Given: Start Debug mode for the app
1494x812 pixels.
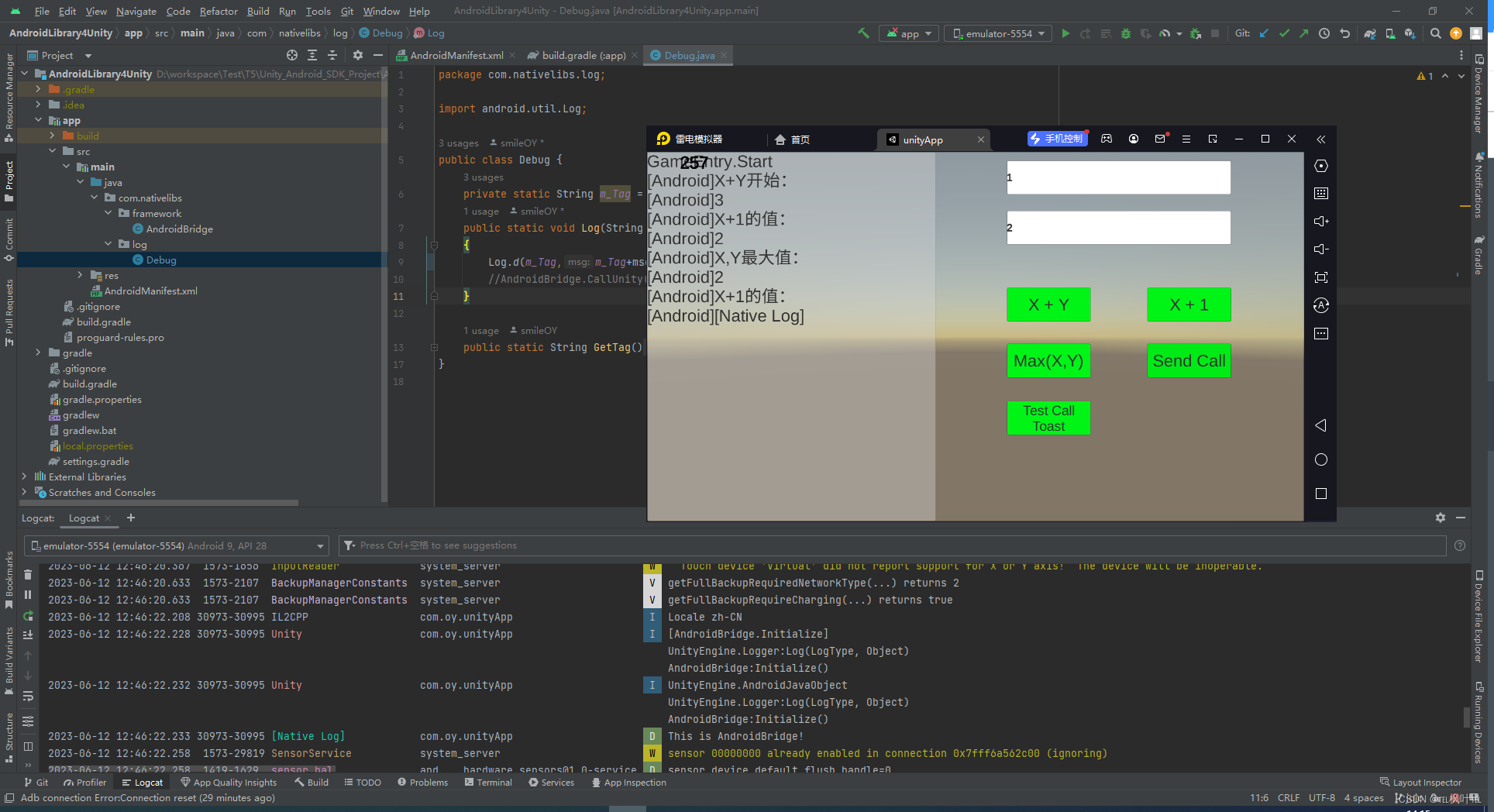Looking at the screenshot, I should (1125, 33).
